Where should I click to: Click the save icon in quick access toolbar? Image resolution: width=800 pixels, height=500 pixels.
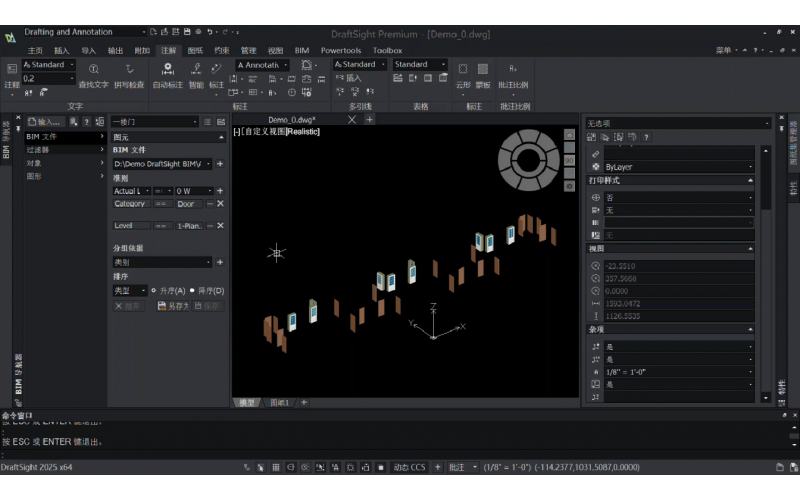click(x=187, y=32)
